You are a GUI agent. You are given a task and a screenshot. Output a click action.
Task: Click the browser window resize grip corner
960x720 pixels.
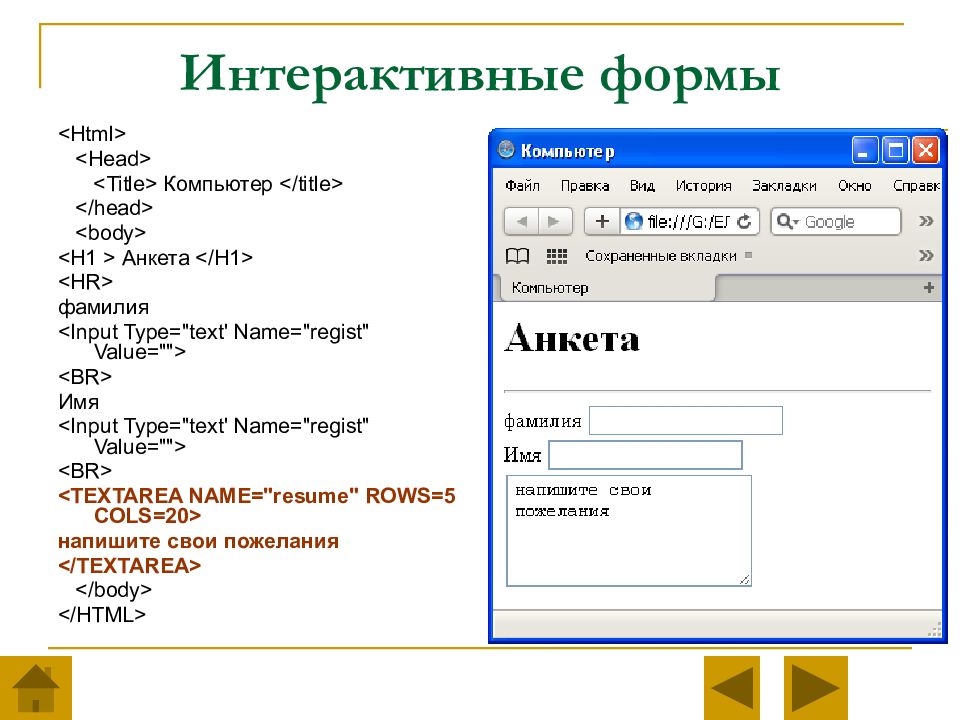coord(935,630)
